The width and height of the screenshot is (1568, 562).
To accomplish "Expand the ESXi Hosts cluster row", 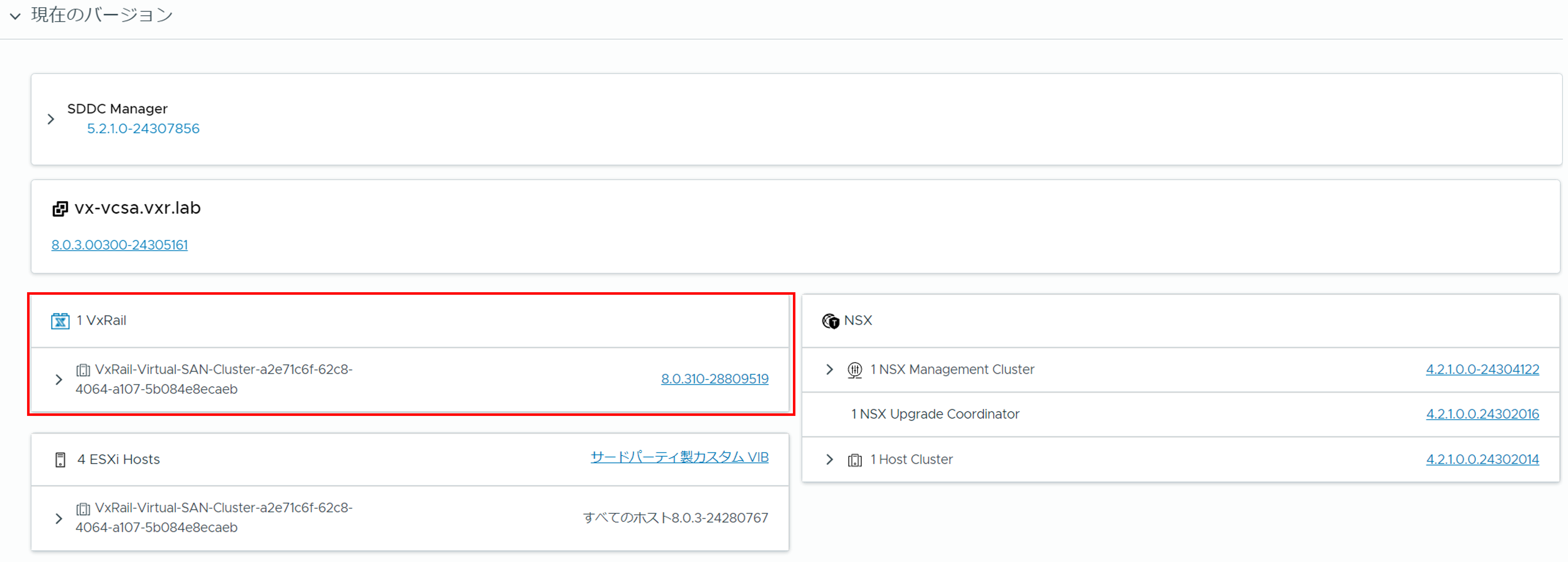I will 58,518.
